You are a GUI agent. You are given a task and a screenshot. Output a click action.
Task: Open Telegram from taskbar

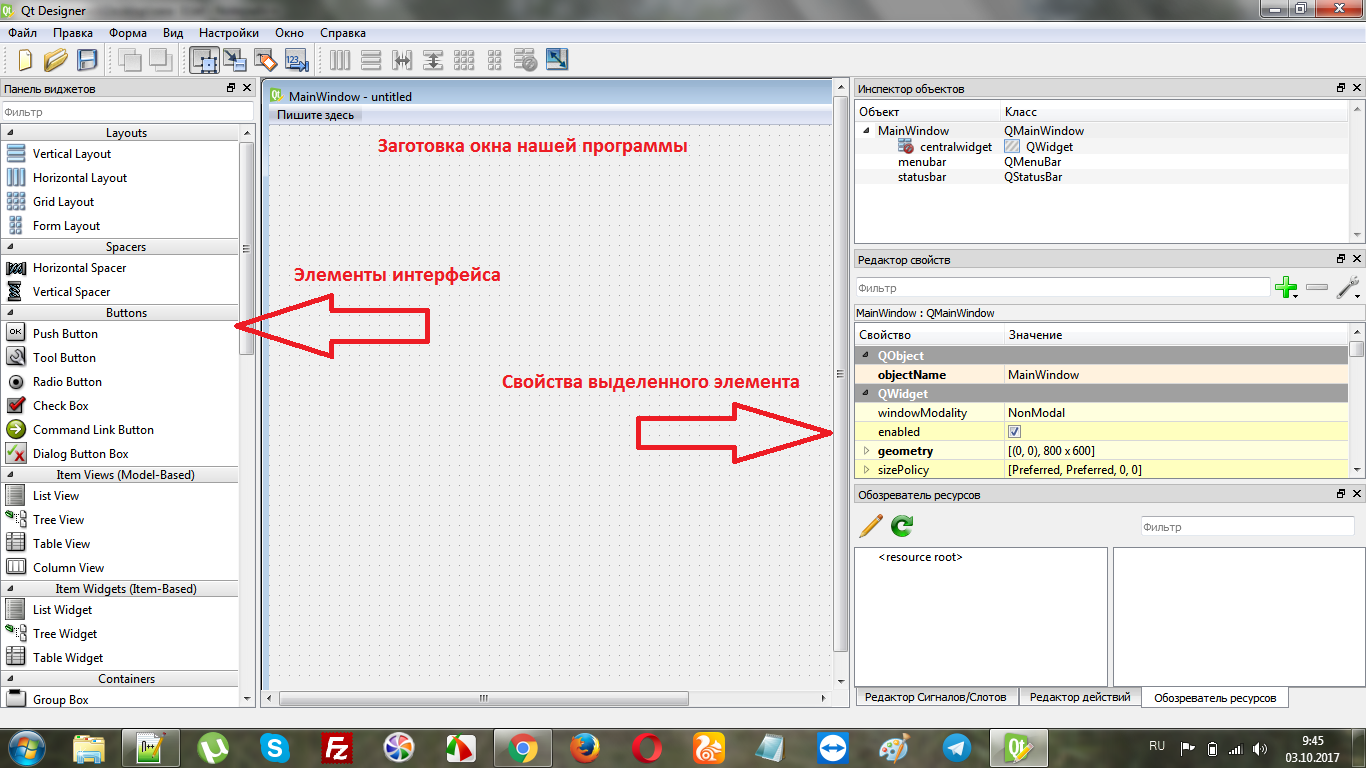click(955, 747)
